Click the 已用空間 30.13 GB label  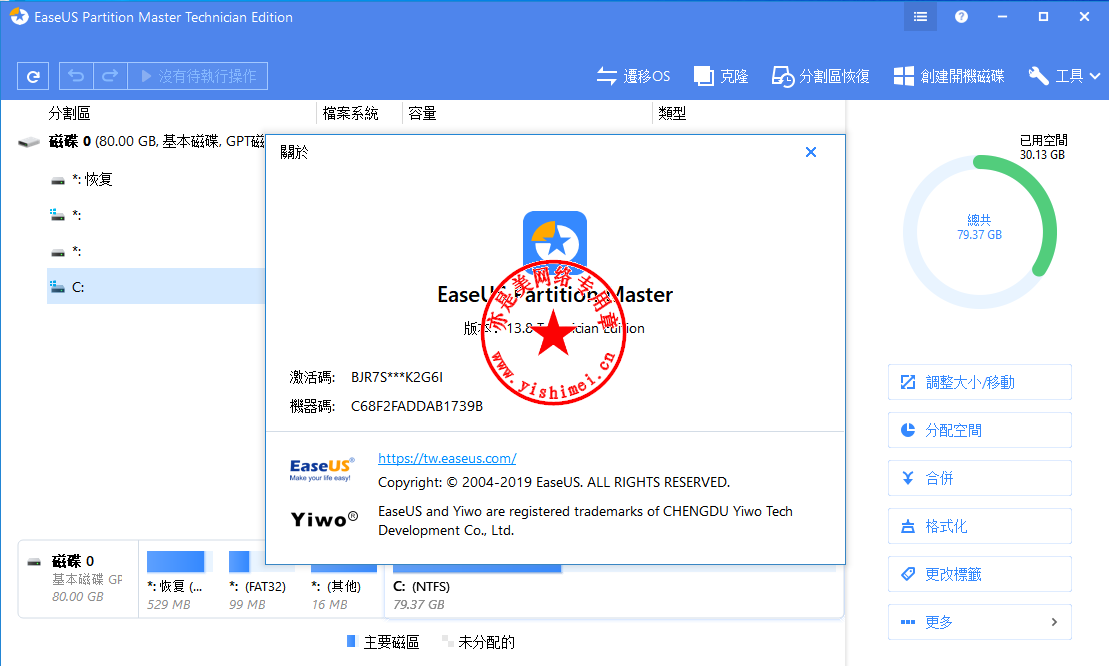click(x=1043, y=147)
